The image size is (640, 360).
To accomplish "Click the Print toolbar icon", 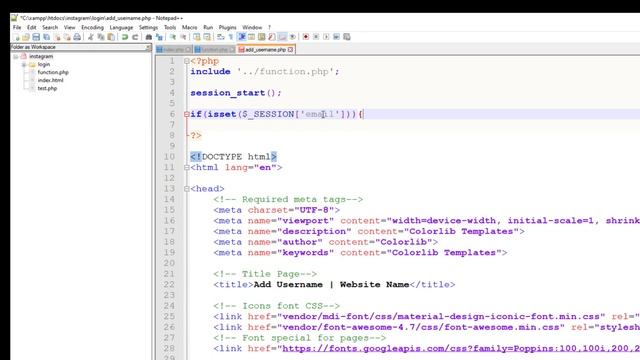I will coord(77,37).
